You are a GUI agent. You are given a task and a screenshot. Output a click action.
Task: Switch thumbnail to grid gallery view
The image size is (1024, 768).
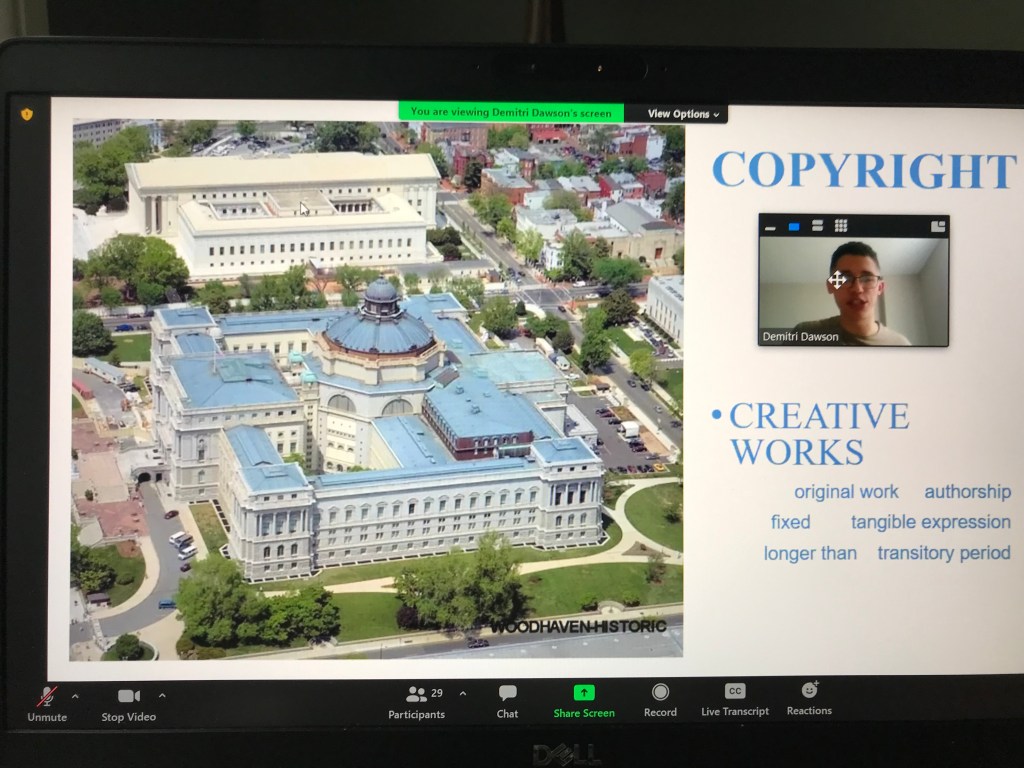tap(841, 226)
